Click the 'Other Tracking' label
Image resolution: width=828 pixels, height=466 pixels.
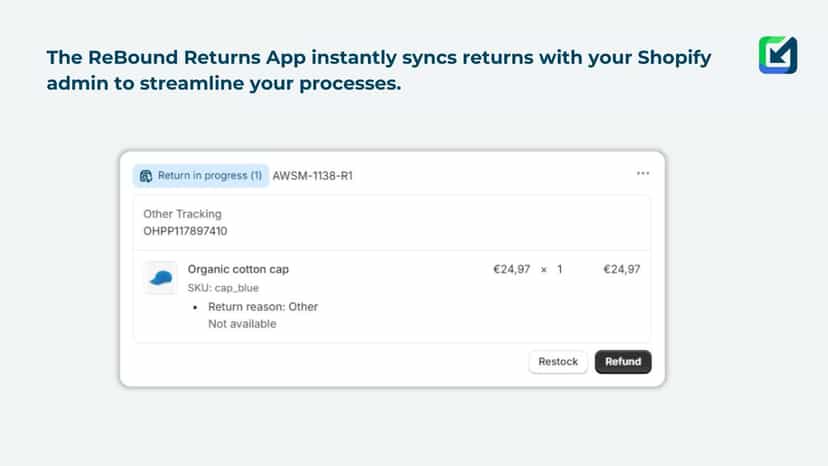[183, 214]
